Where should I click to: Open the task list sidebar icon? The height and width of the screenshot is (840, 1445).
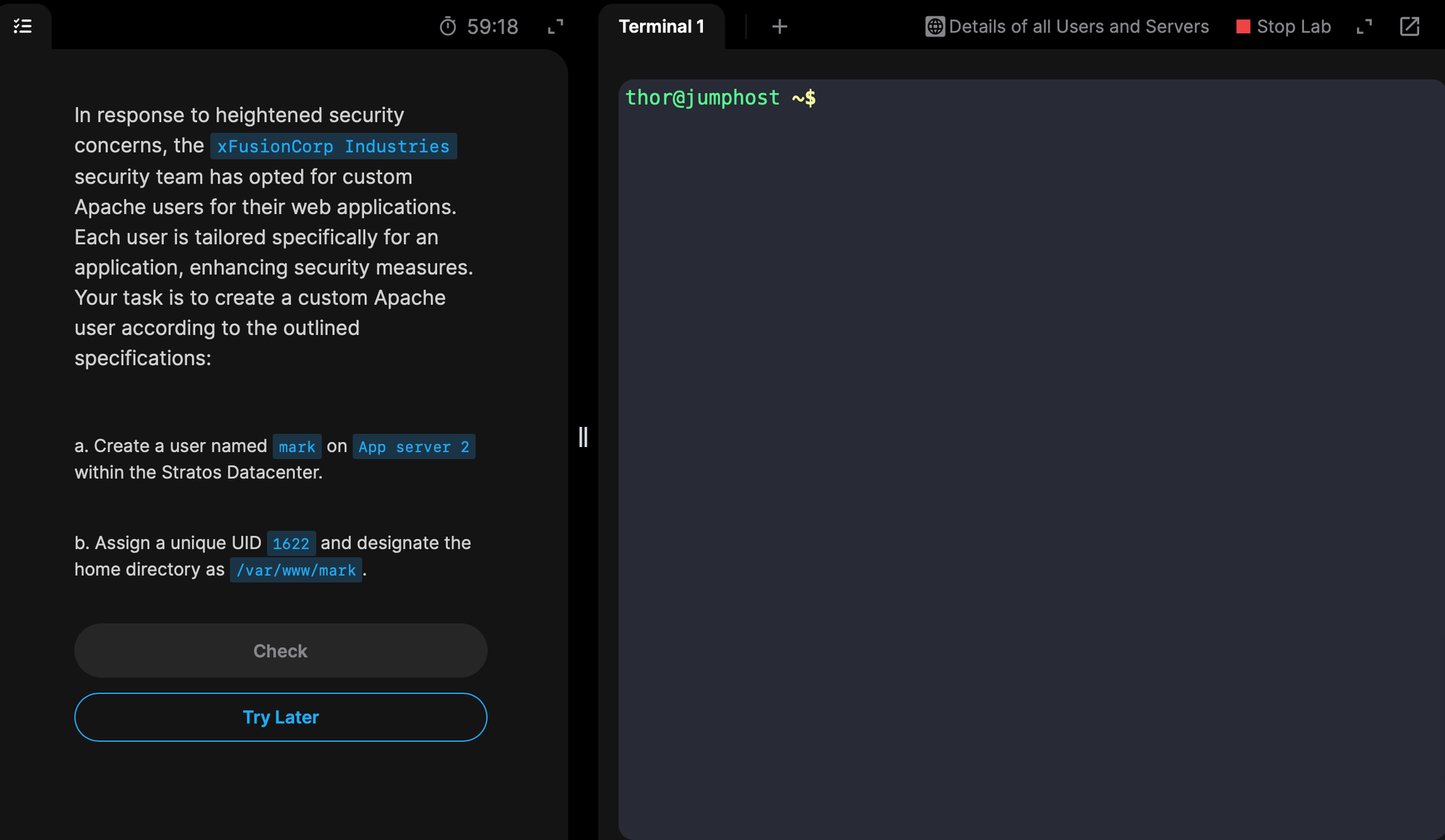tap(23, 27)
